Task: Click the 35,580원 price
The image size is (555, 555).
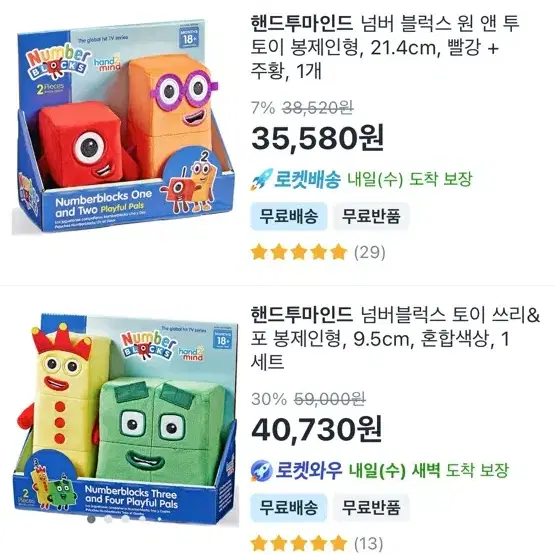Action: pyautogui.click(x=317, y=138)
